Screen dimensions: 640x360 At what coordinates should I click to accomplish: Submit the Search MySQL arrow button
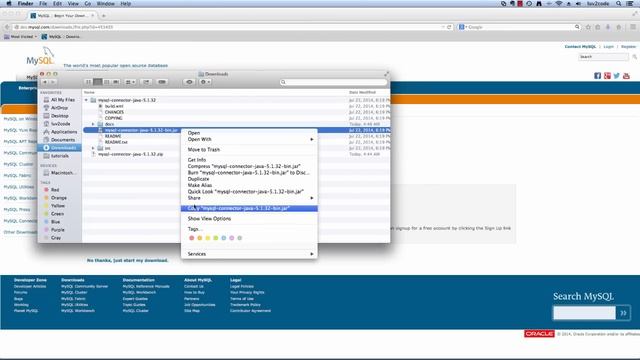pos(623,313)
